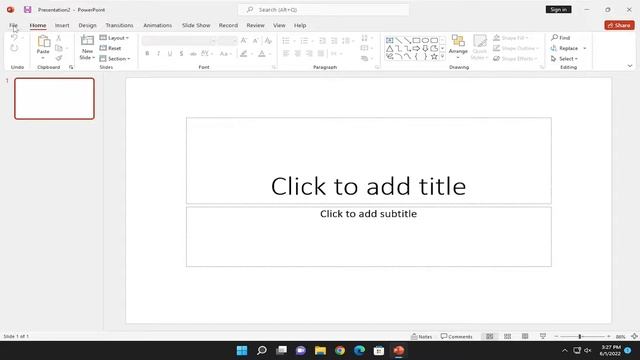Click the zoom percentage level
This screenshot has height=360, width=640.
[620, 336]
